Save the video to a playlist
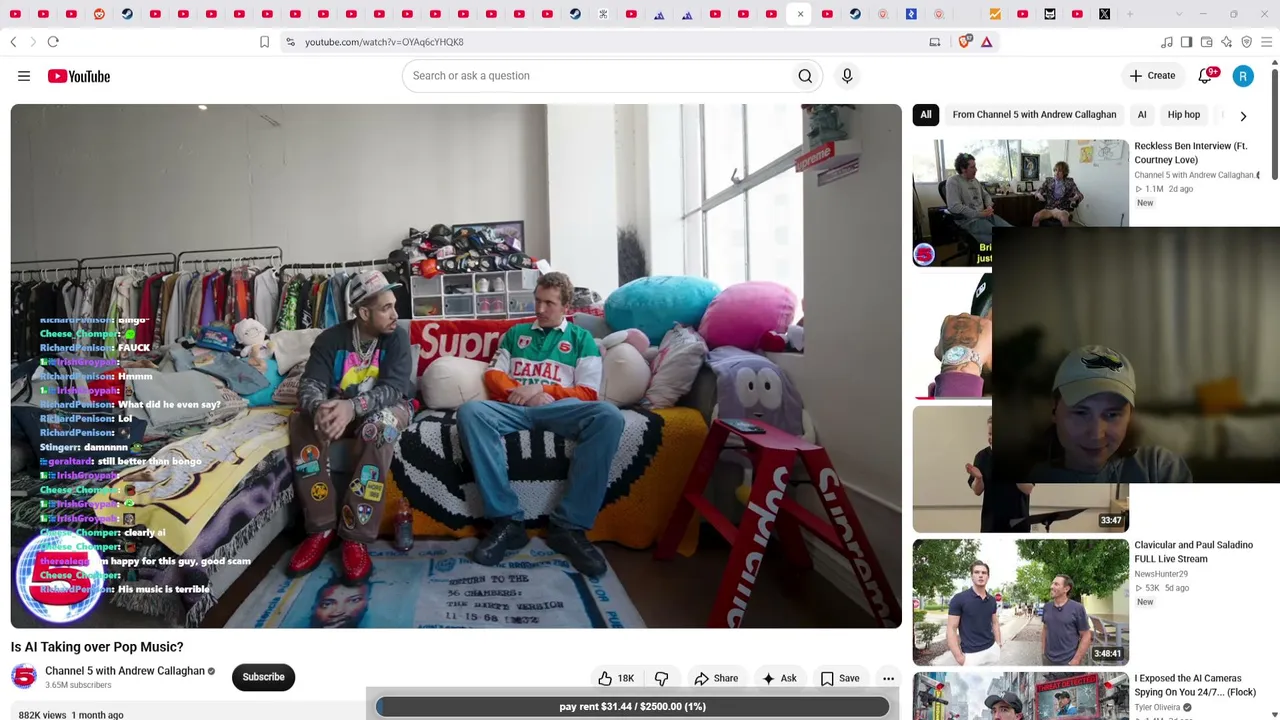 [x=840, y=678]
